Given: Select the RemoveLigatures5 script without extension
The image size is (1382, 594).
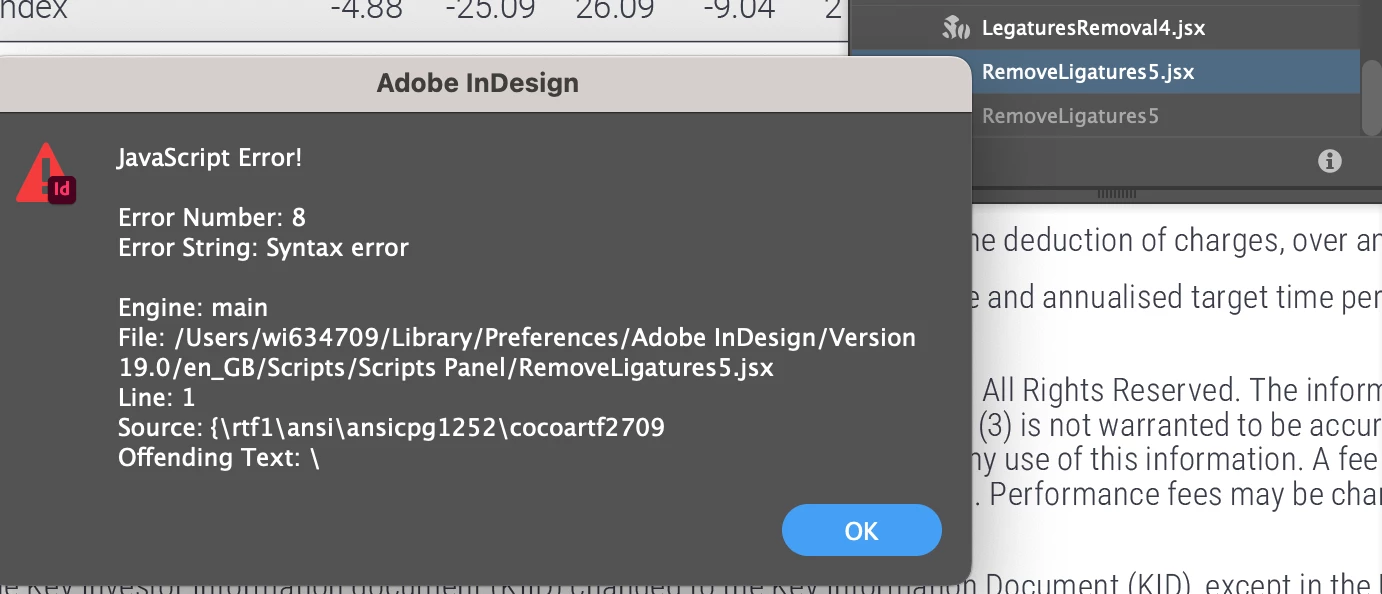Looking at the screenshot, I should click(1070, 116).
